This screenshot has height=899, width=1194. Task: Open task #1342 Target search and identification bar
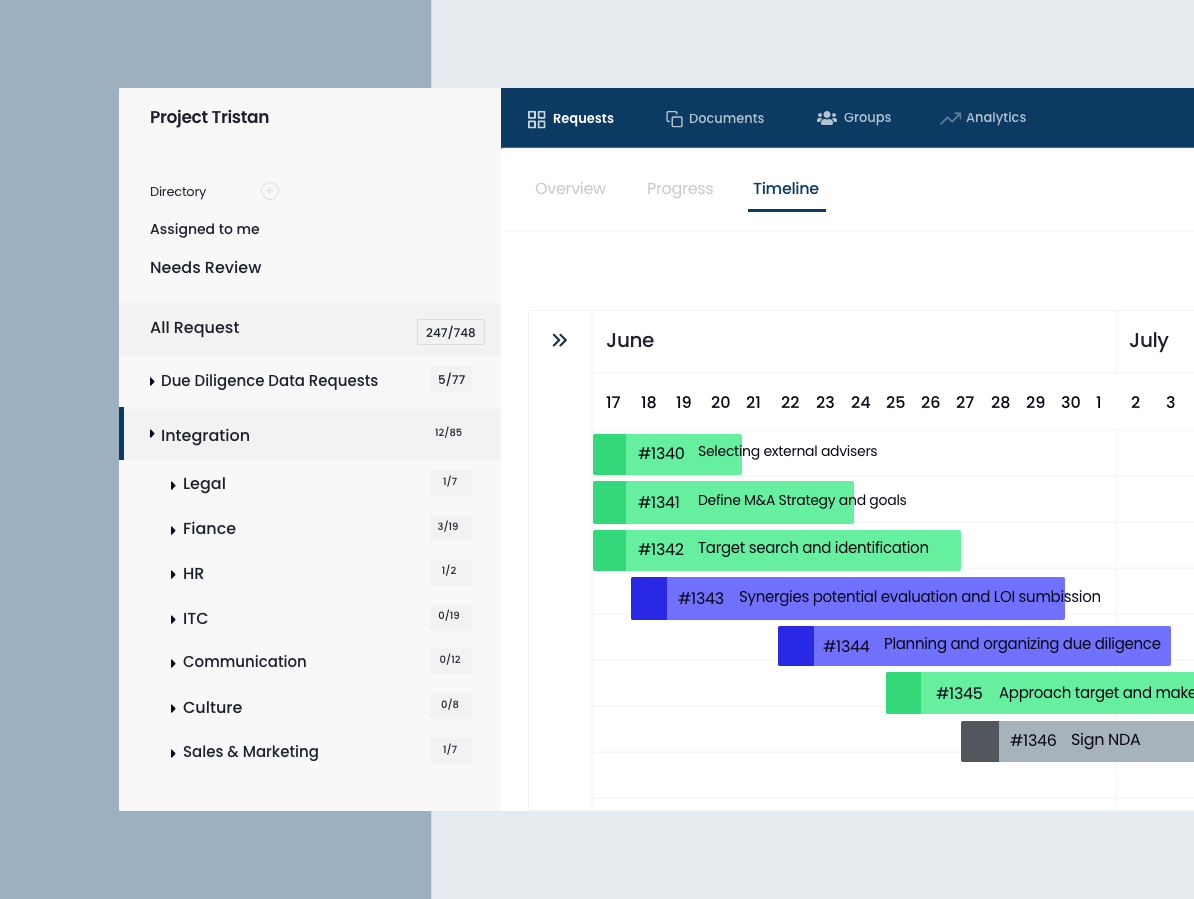[x=812, y=549]
